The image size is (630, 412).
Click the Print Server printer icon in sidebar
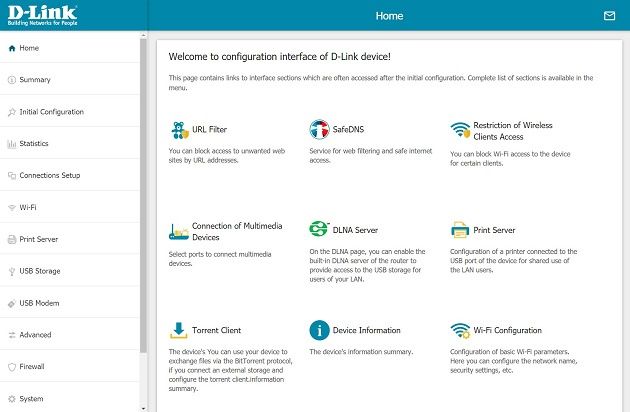tap(12, 240)
